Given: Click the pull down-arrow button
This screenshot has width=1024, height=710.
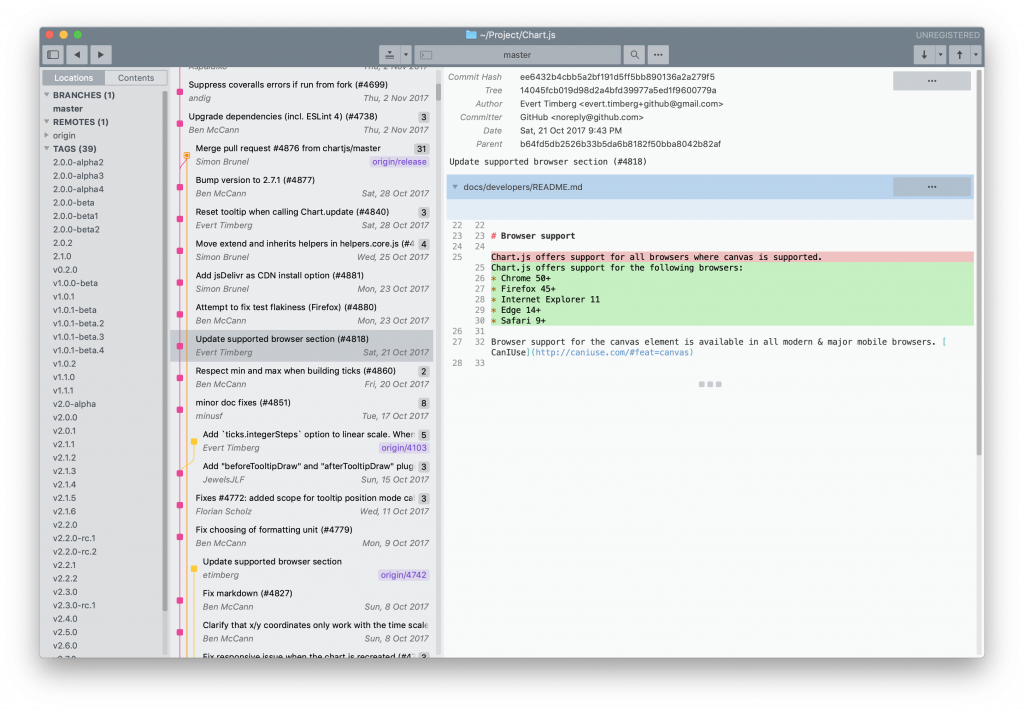Looking at the screenshot, I should [x=924, y=55].
